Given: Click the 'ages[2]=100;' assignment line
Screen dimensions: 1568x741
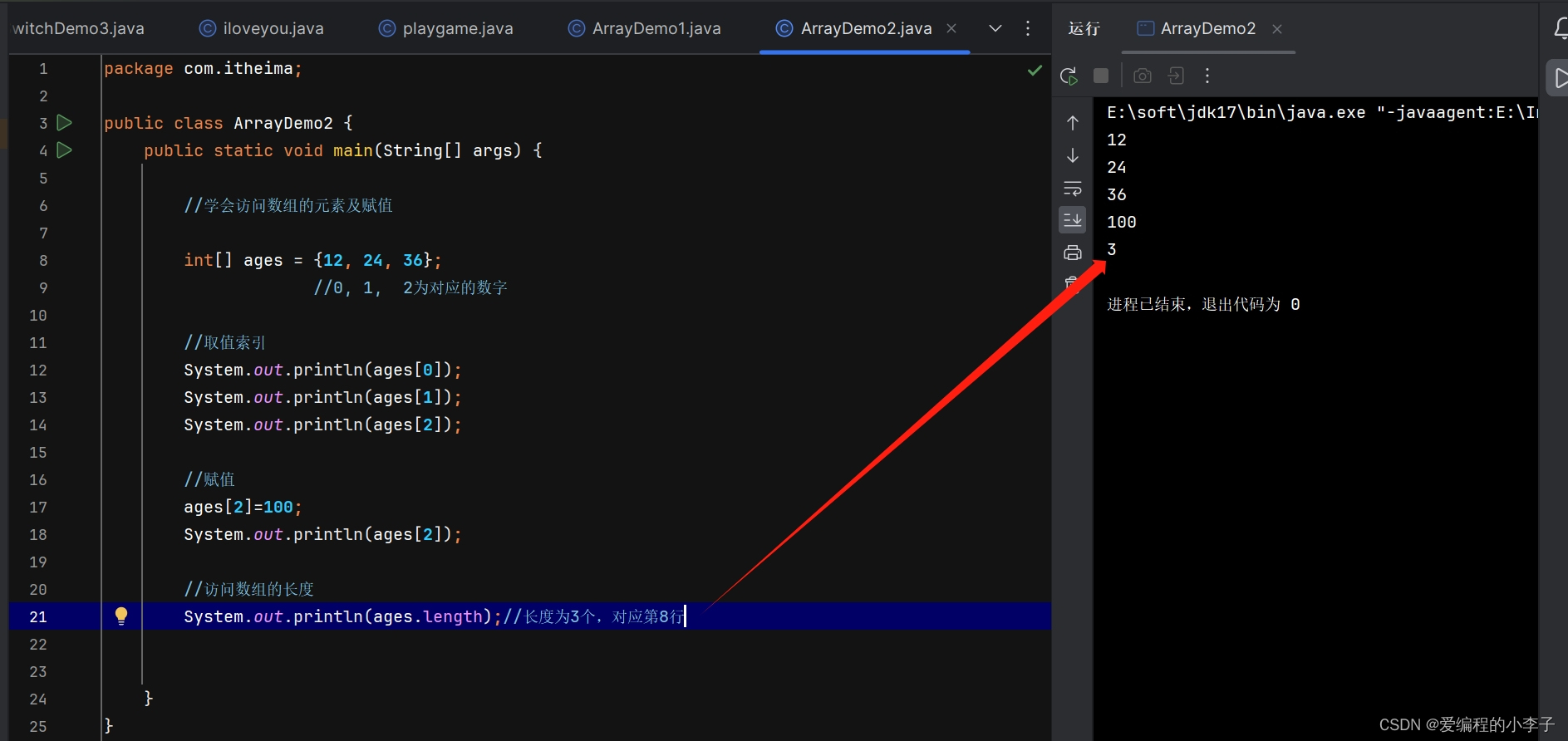Looking at the screenshot, I should click(243, 507).
